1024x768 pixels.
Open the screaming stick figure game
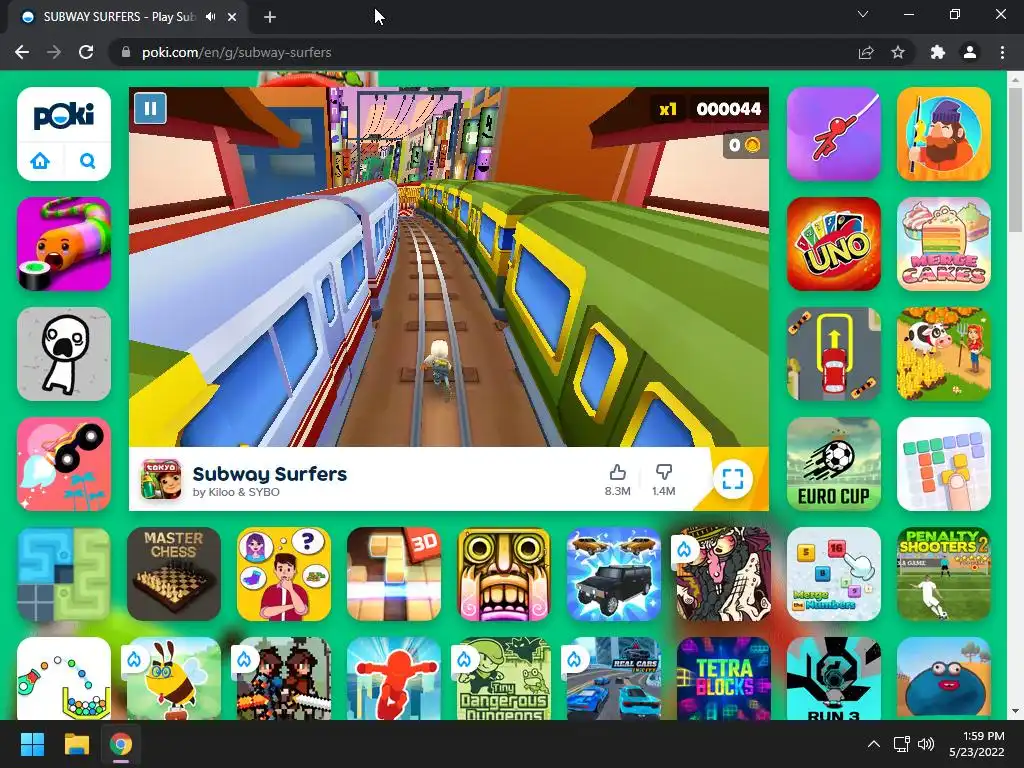click(x=64, y=354)
